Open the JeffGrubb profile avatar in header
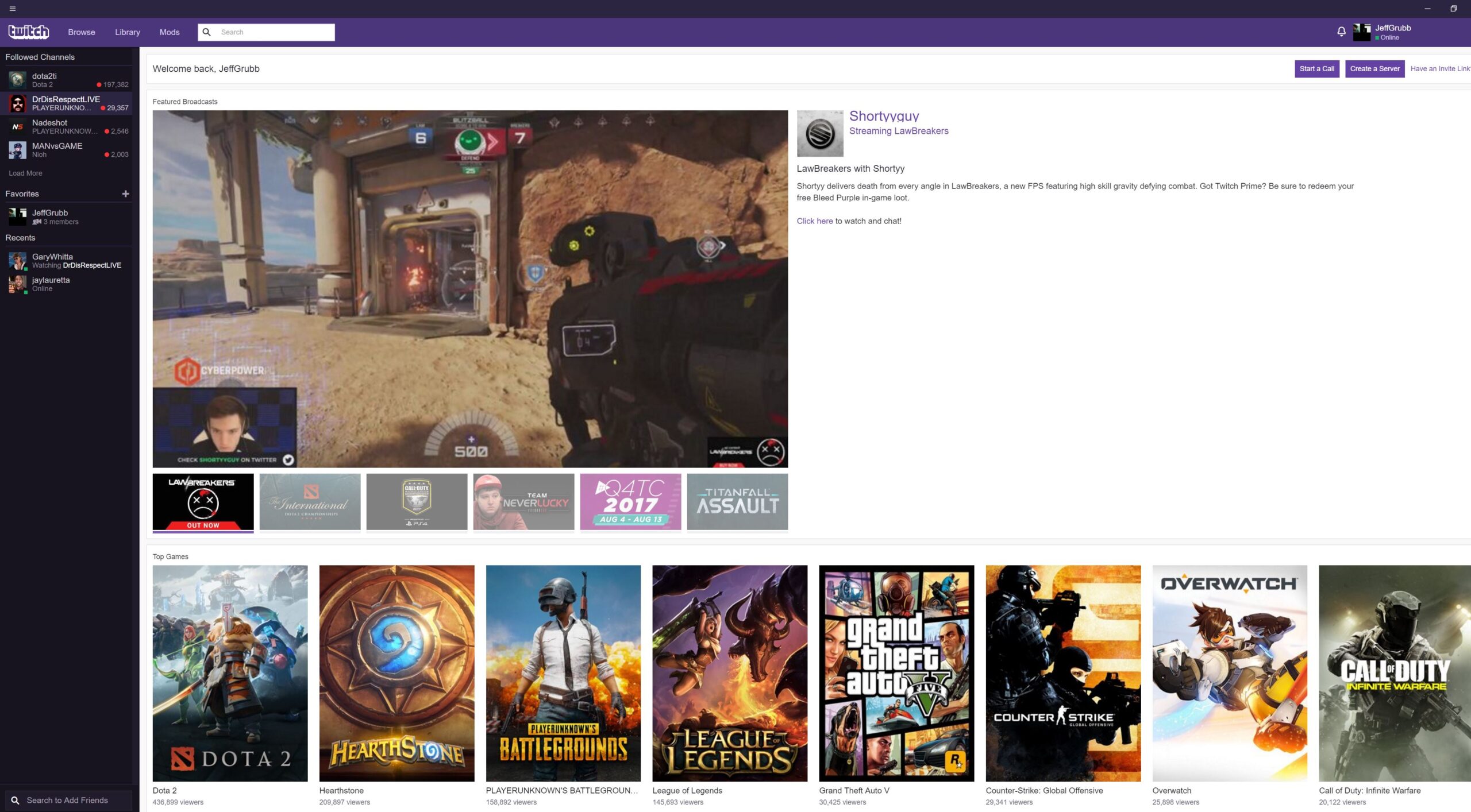1471x812 pixels. [x=1362, y=32]
